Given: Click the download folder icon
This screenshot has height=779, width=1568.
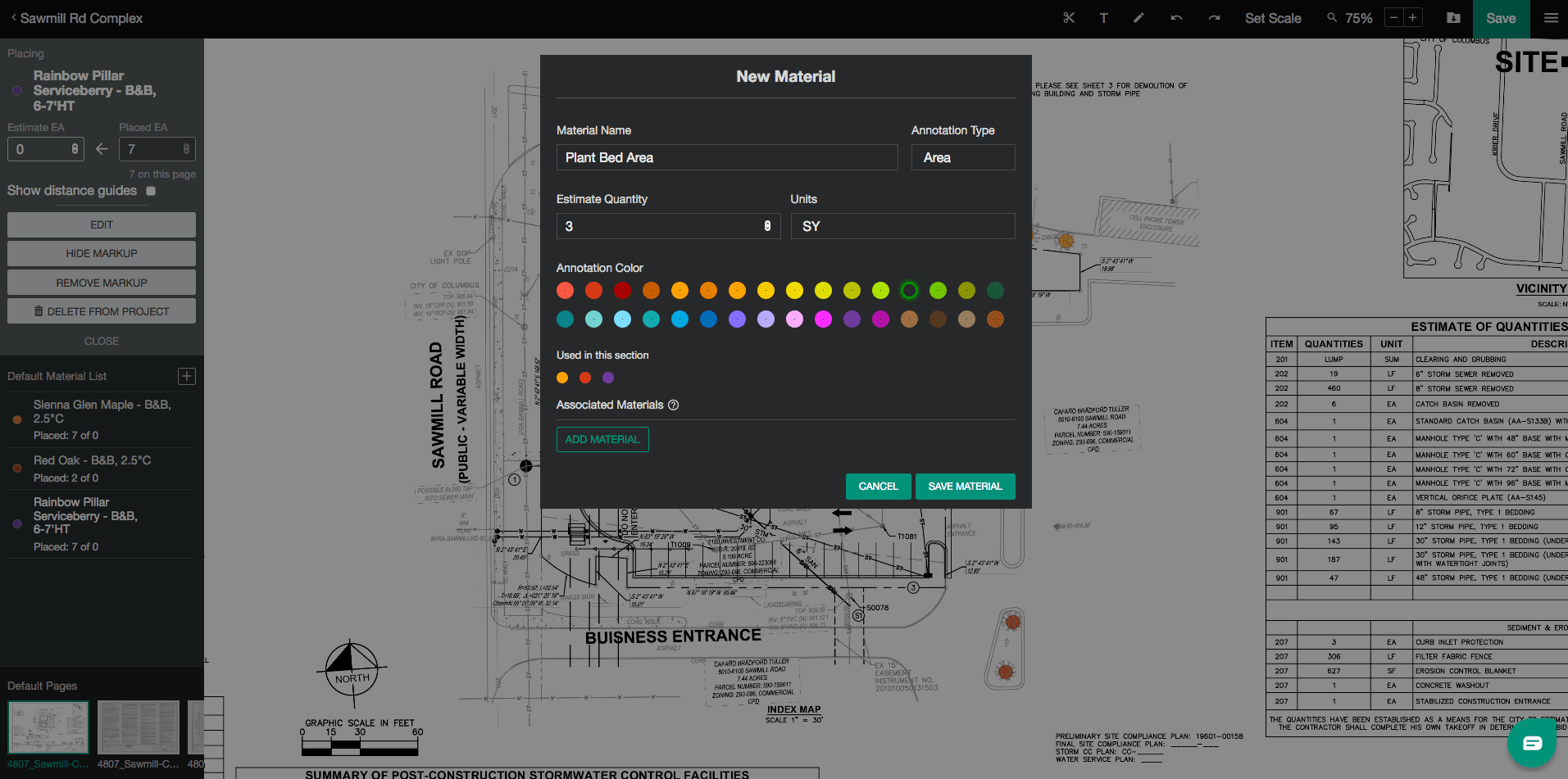Looking at the screenshot, I should (x=1453, y=18).
